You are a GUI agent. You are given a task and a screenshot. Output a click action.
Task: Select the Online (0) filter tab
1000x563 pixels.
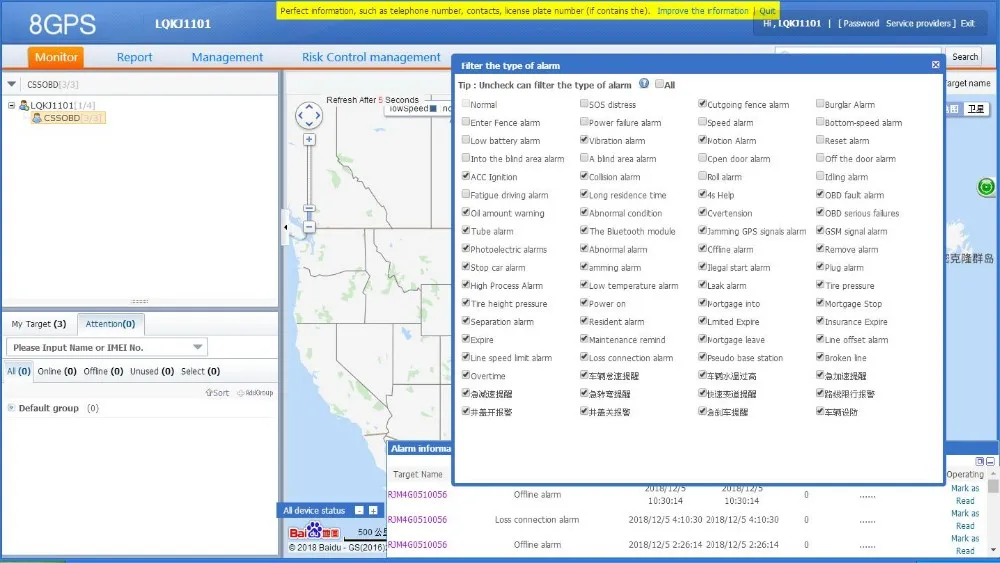point(57,371)
